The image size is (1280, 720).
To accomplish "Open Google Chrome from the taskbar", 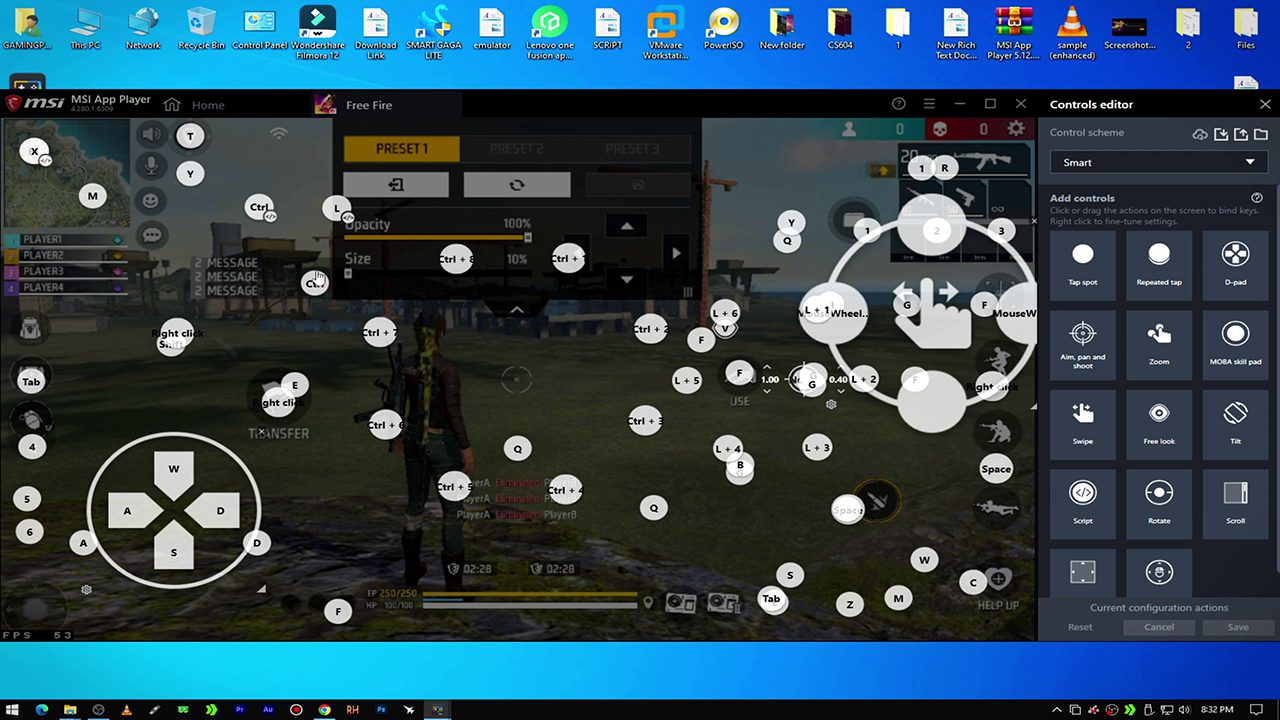I will coord(324,709).
